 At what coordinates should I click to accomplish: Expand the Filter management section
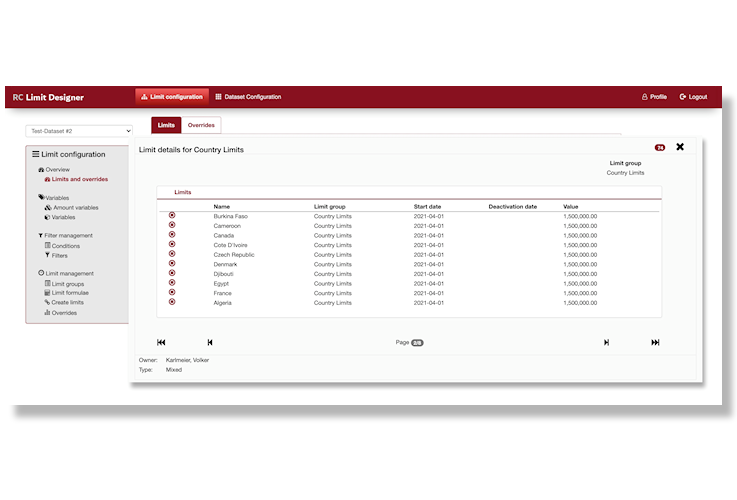(x=65, y=235)
